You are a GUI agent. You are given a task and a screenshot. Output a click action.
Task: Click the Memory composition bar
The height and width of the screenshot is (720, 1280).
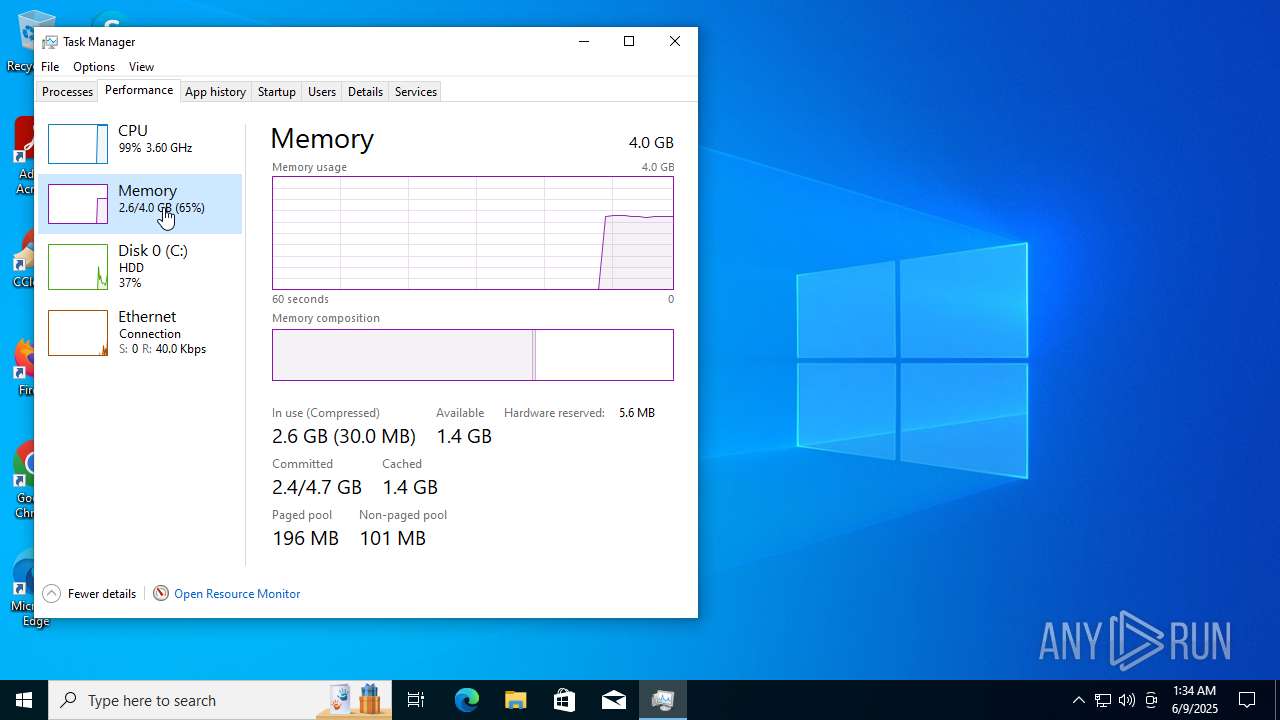coord(473,355)
